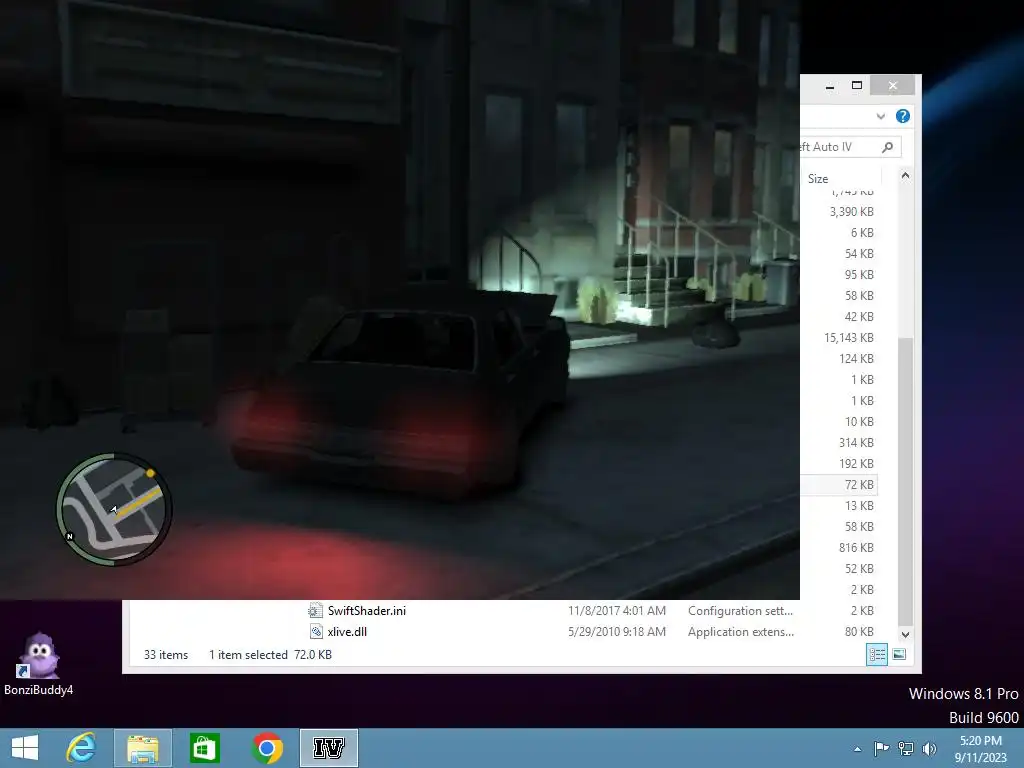The width and height of the screenshot is (1024, 768).
Task: Minimize the Explorer window
Action: click(830, 86)
